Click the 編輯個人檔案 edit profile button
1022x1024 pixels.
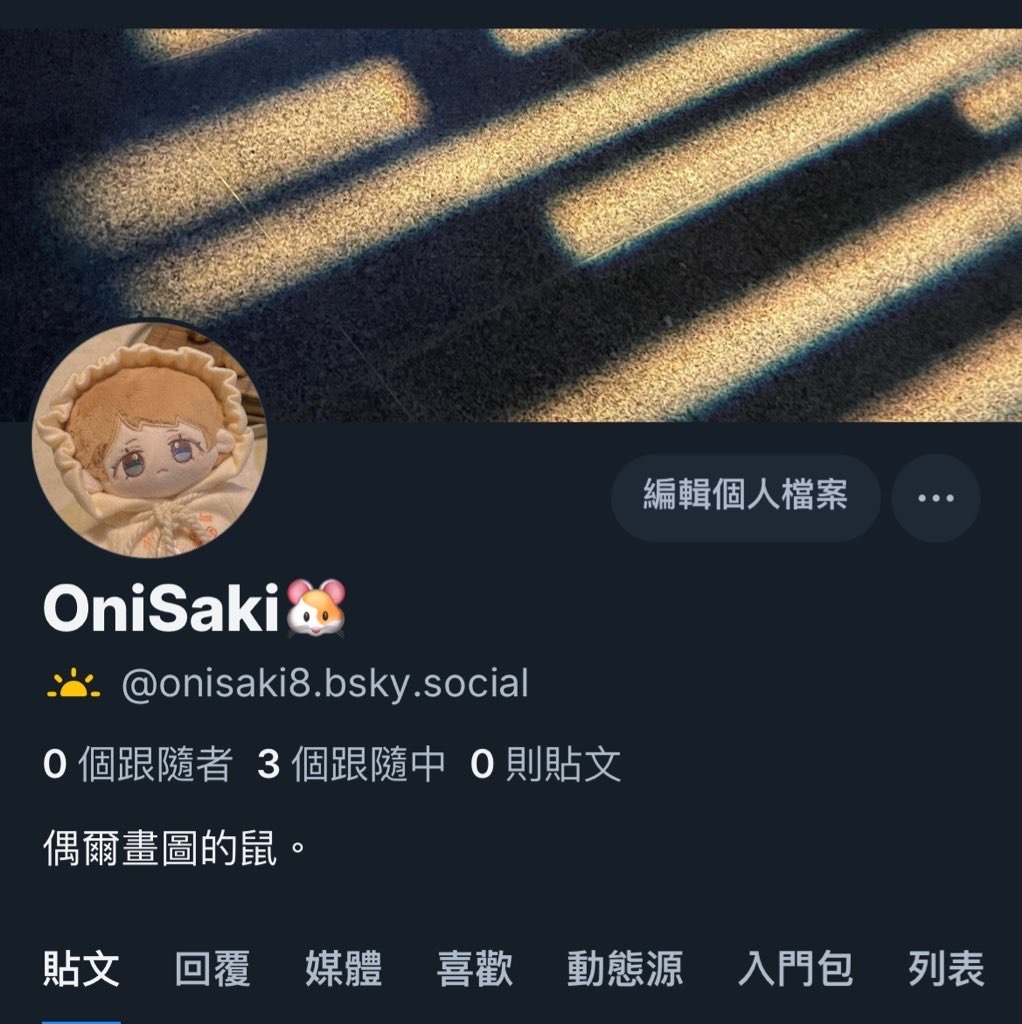click(x=745, y=498)
